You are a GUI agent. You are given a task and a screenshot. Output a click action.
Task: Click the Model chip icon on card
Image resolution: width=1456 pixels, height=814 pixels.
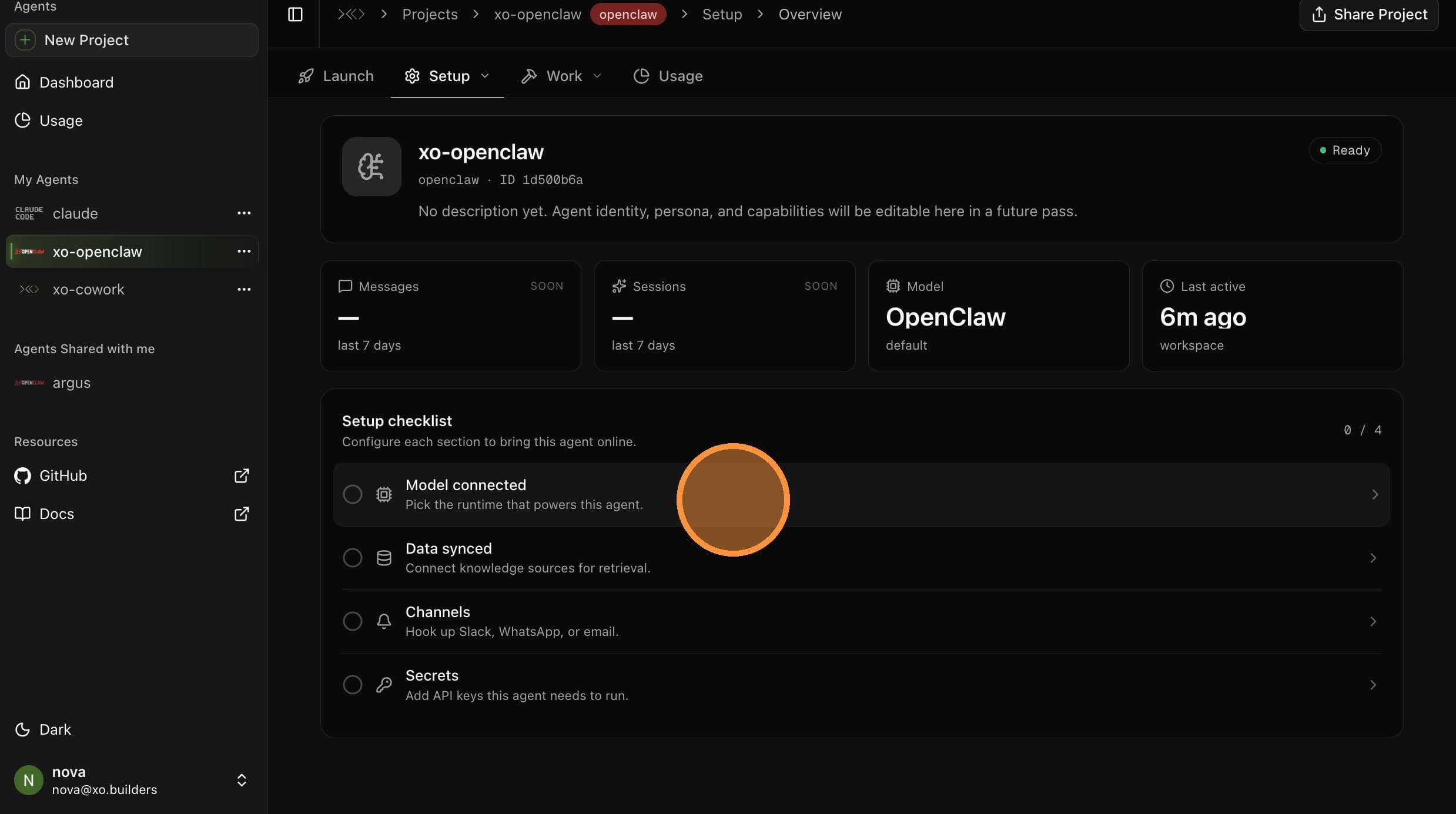(x=893, y=286)
